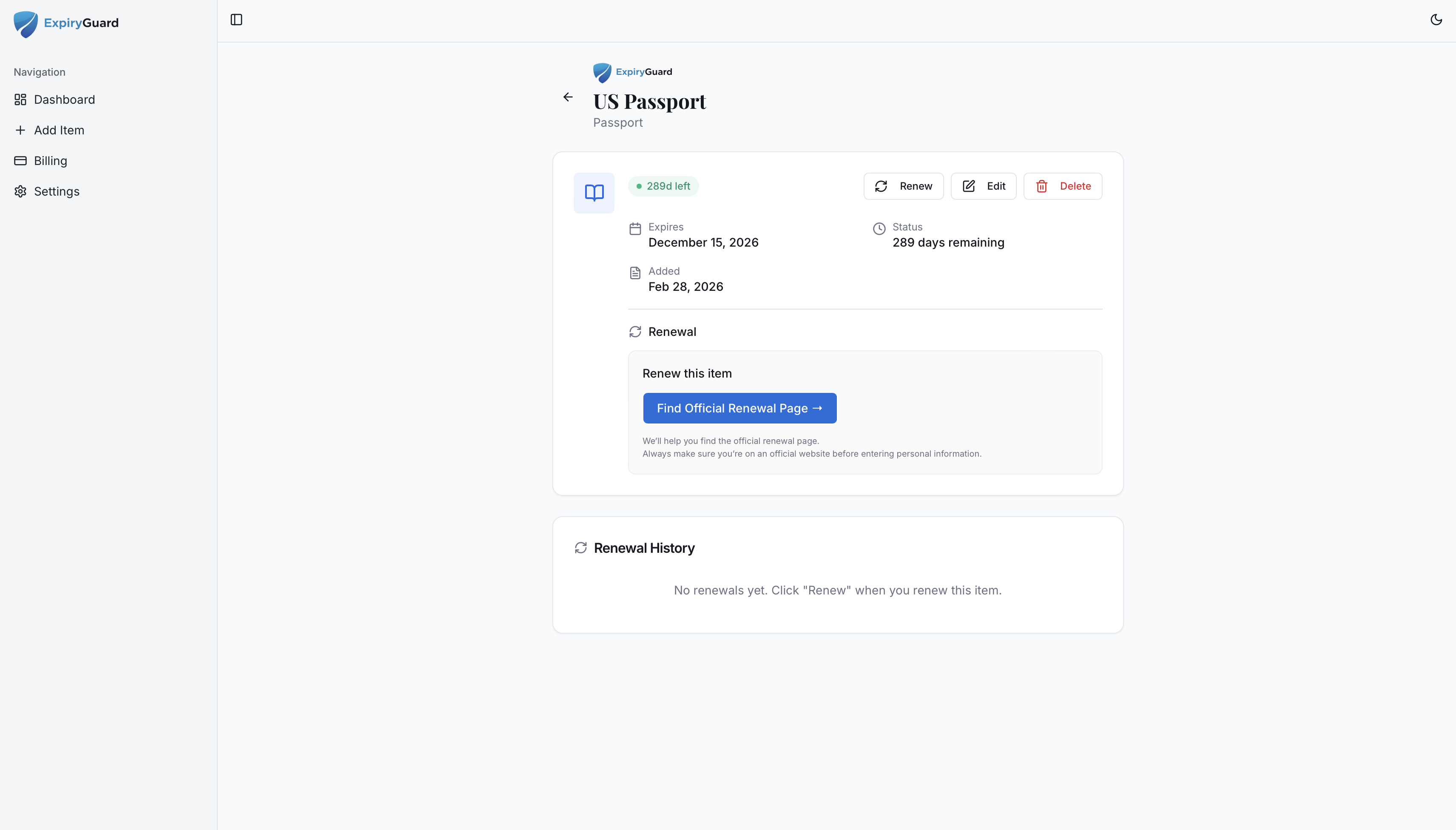Open Billing via the credit card icon

pyautogui.click(x=20, y=160)
